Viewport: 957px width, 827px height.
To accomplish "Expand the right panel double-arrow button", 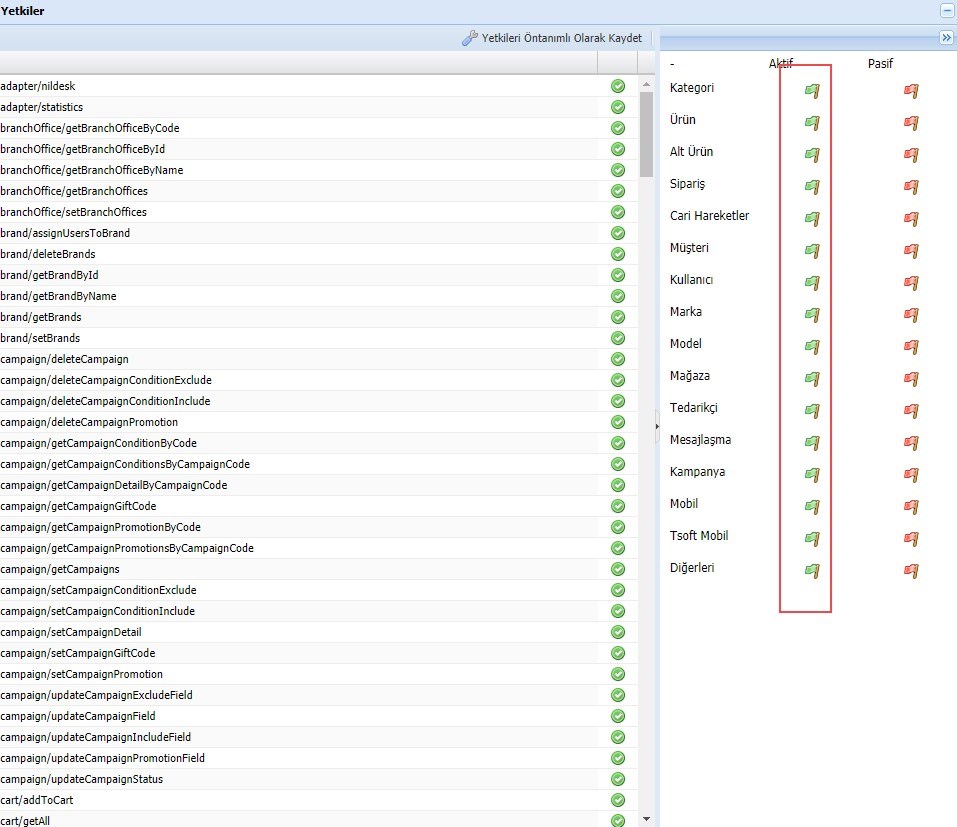I will 946,38.
